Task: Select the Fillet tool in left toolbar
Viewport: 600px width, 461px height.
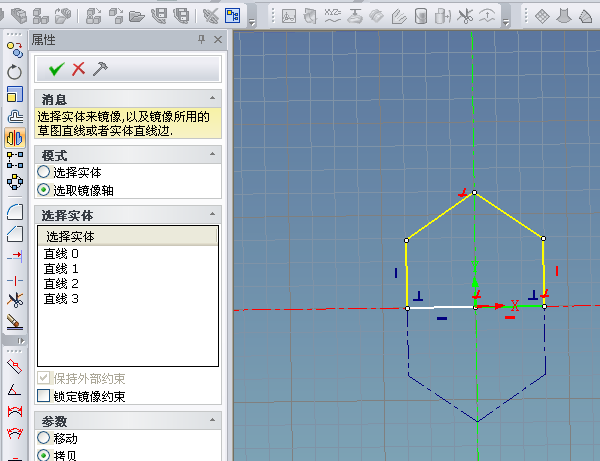Action: (14, 211)
